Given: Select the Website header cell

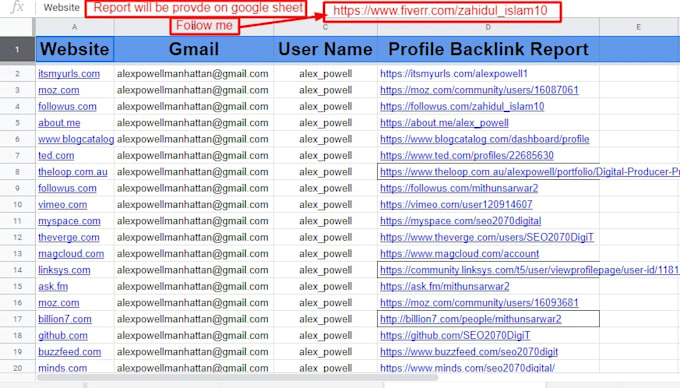Looking at the screenshot, I should [x=75, y=49].
